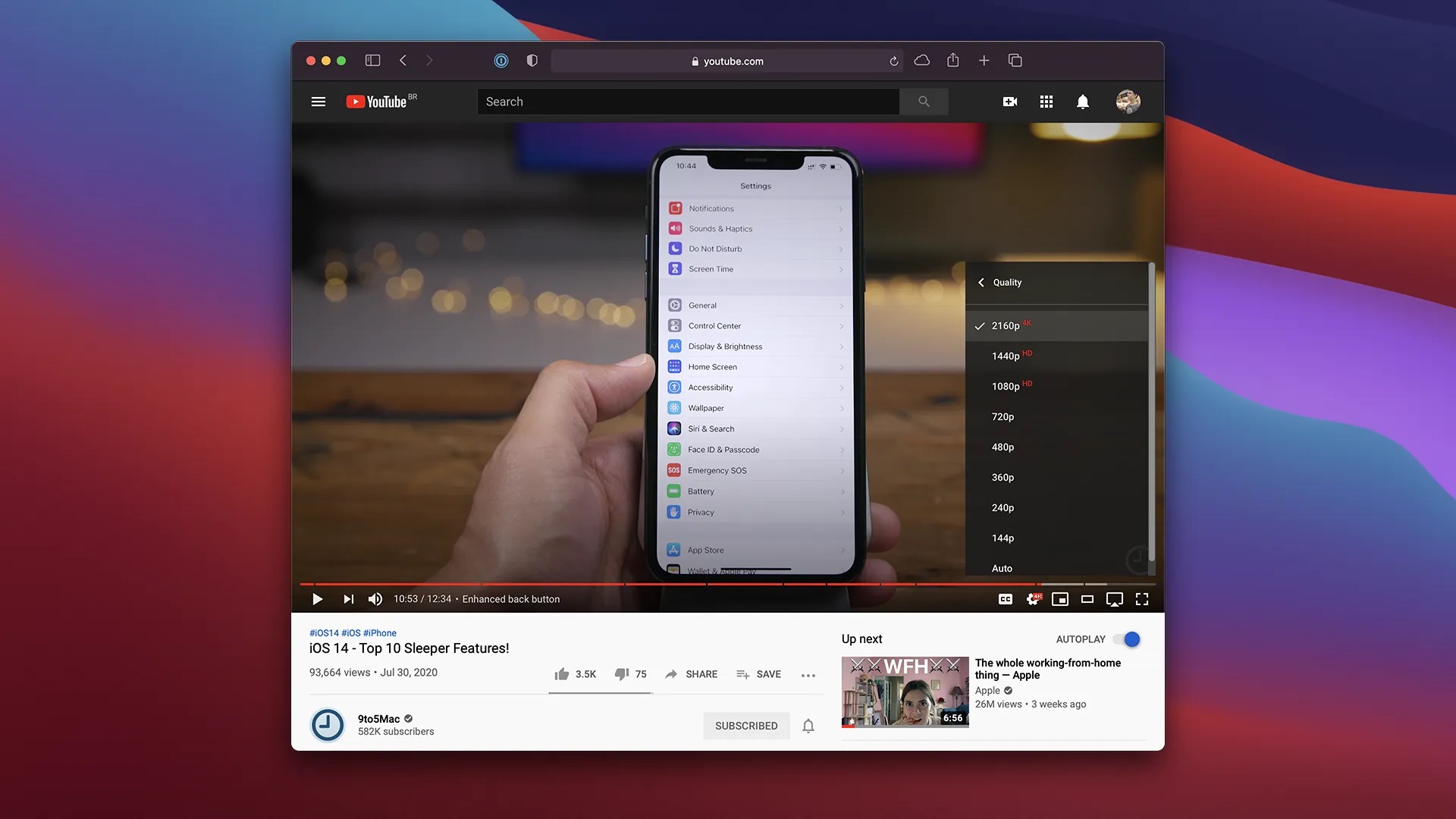Click the closed captions CC icon

pyautogui.click(x=1006, y=598)
